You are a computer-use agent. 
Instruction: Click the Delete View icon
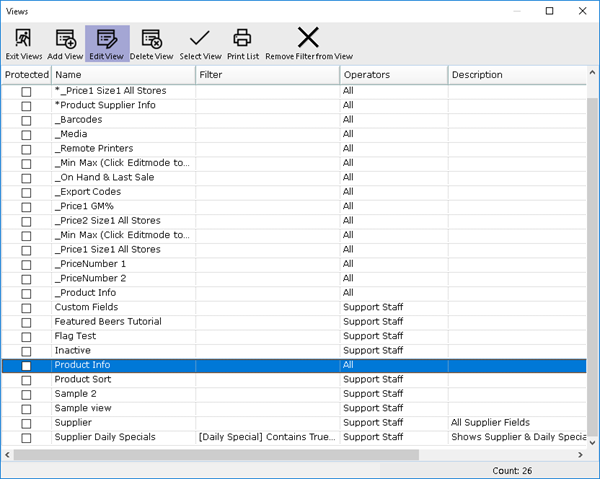[x=151, y=39]
